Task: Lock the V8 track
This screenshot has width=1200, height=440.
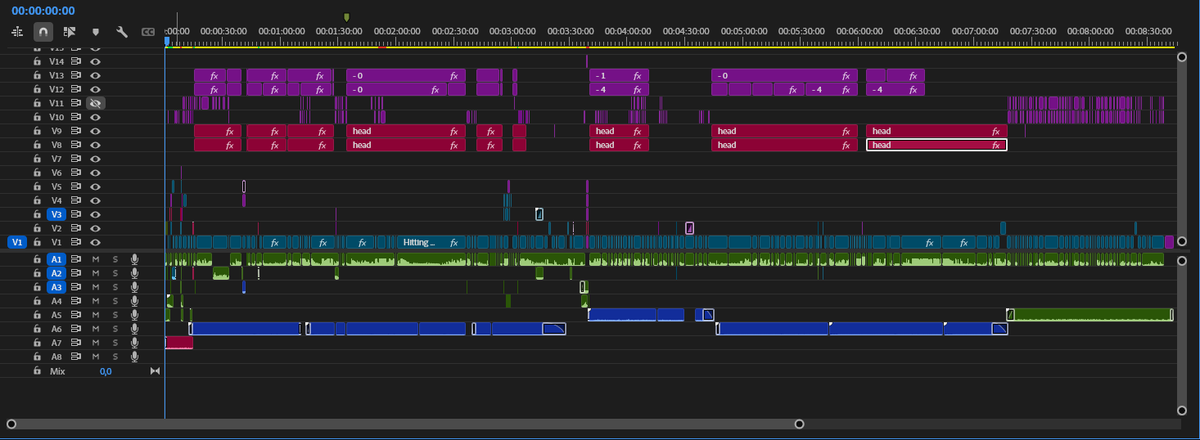Action: (37, 145)
